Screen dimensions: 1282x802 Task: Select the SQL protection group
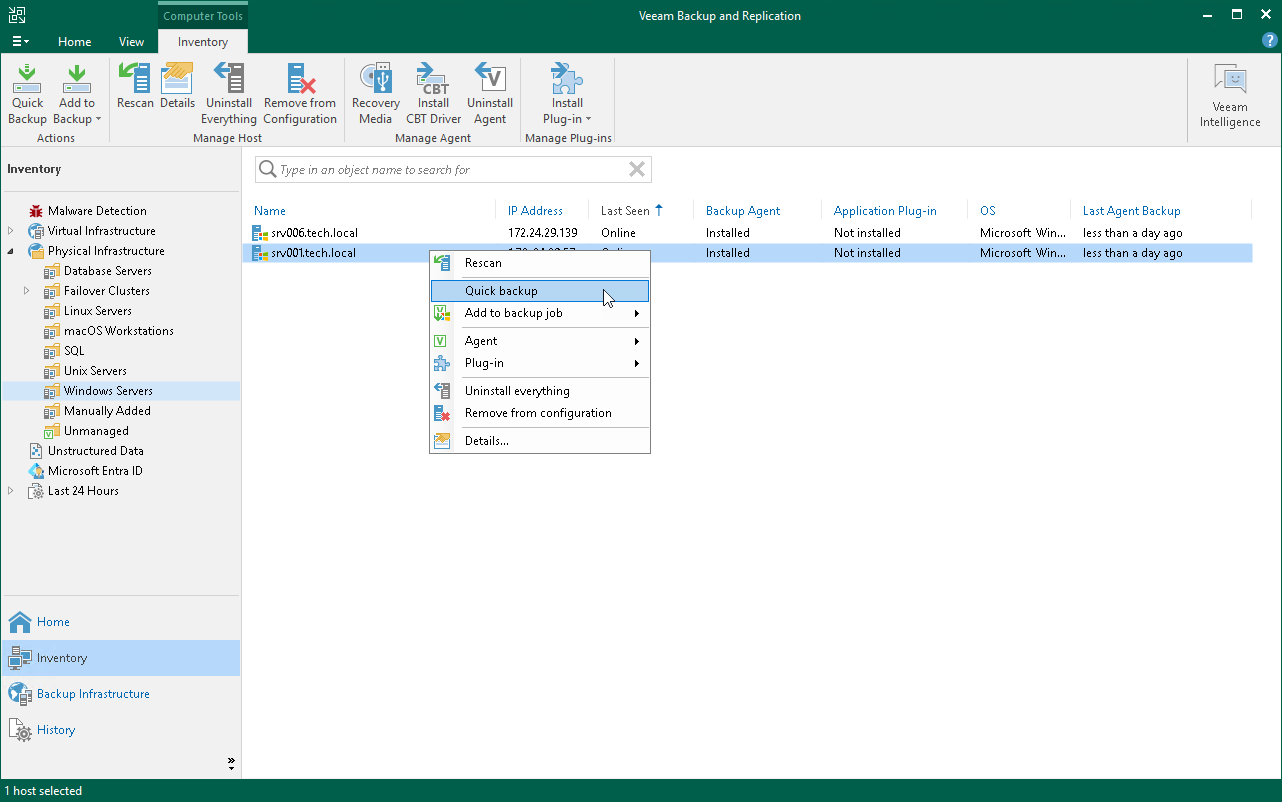[x=74, y=351]
